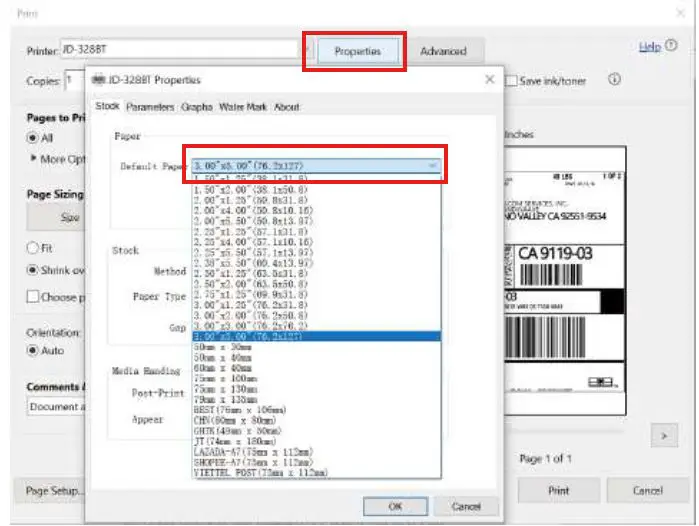
Task: Select 2.00"x1.25" paper size option
Action: click(317, 200)
